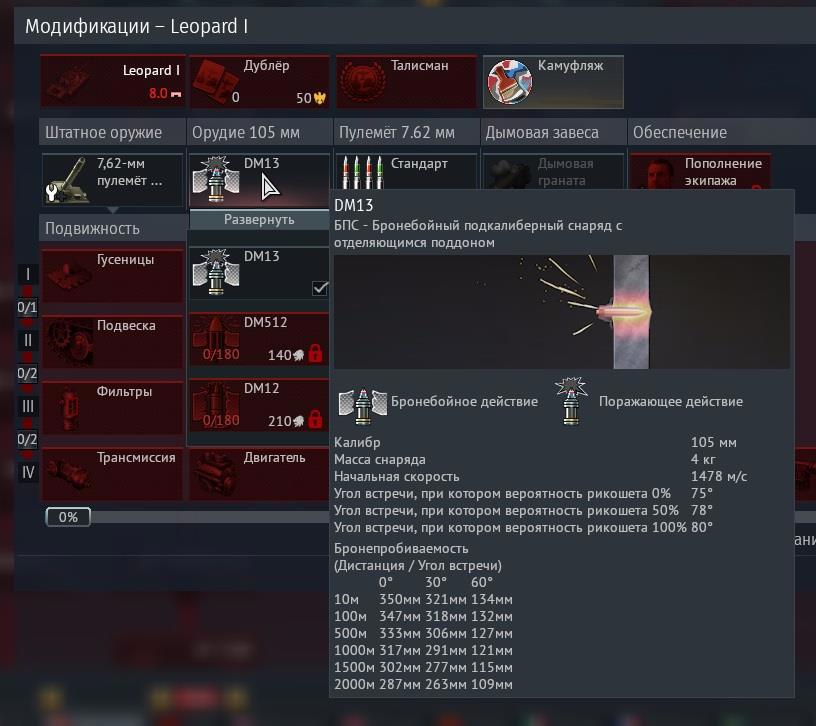This screenshot has width=816, height=726.
Task: Click the golden eagle currency icon by 50
Action: tap(320, 98)
